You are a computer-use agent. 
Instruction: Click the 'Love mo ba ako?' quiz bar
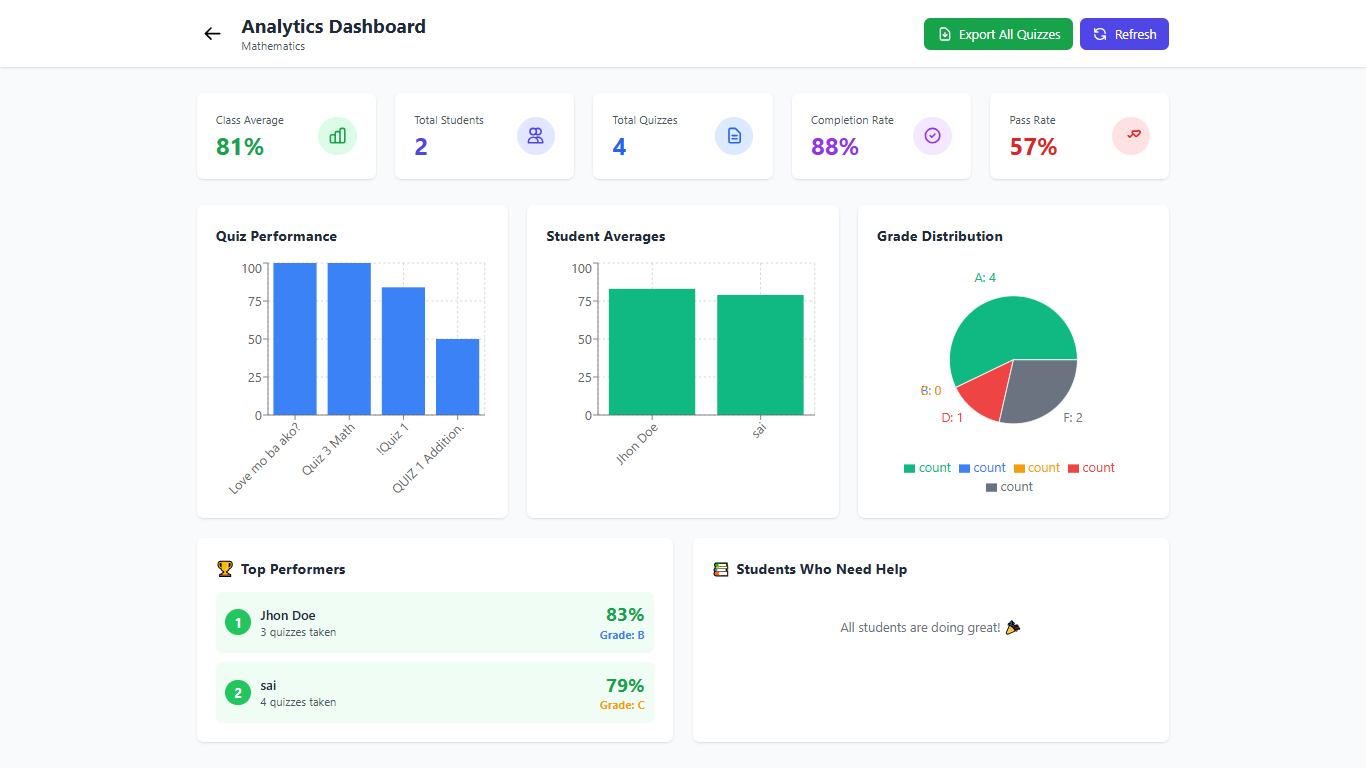pyautogui.click(x=295, y=339)
